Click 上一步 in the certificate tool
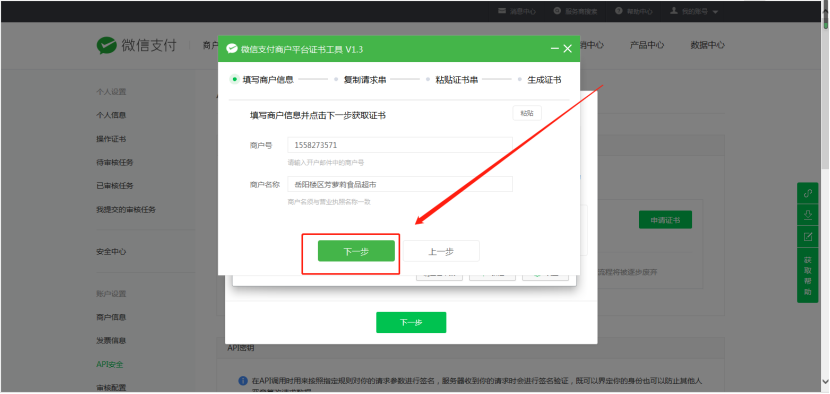The width and height of the screenshot is (830, 394). point(441,251)
